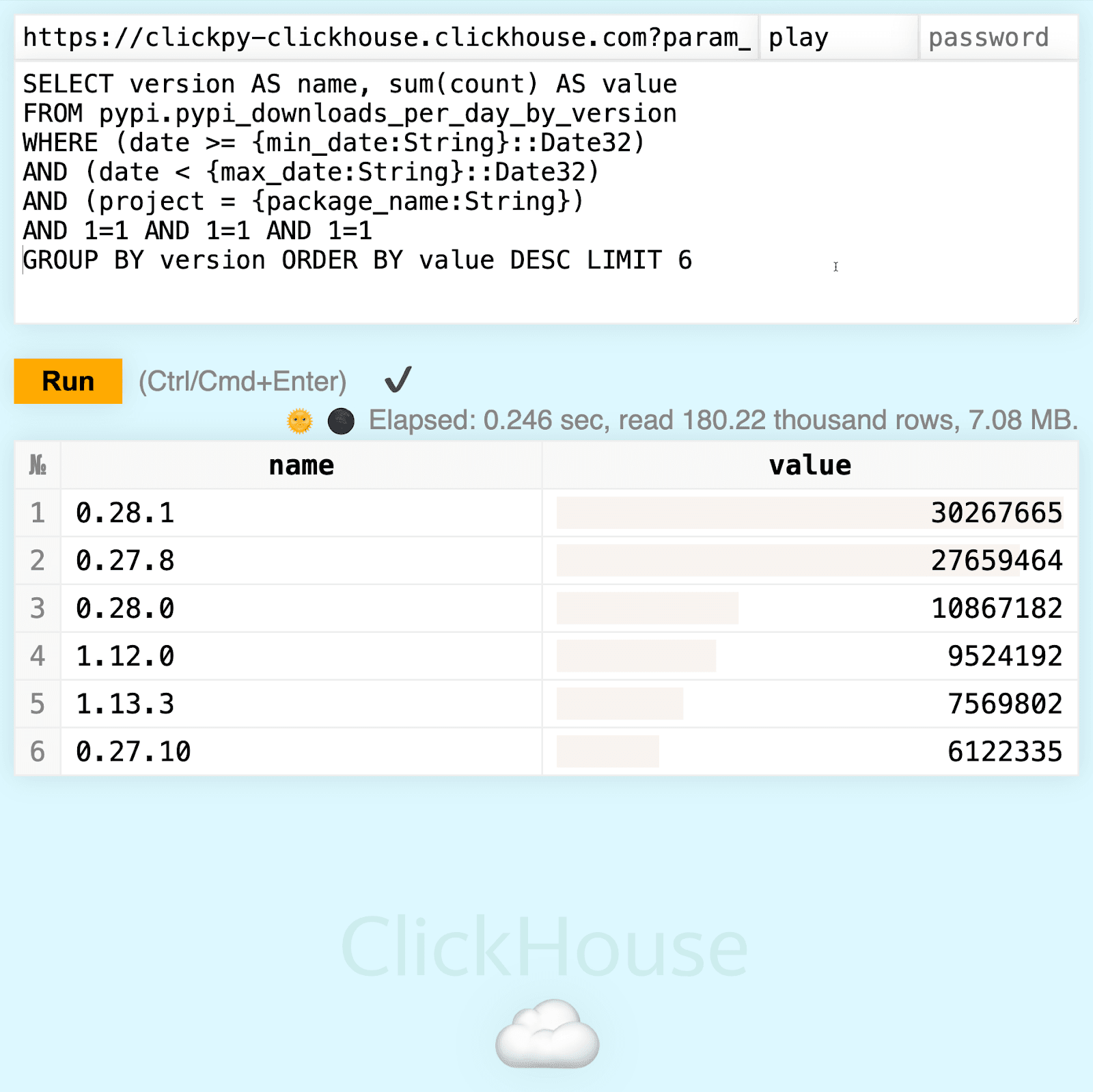Image resolution: width=1093 pixels, height=1092 pixels.
Task: Select version cell 1.12.0
Action: [x=301, y=656]
